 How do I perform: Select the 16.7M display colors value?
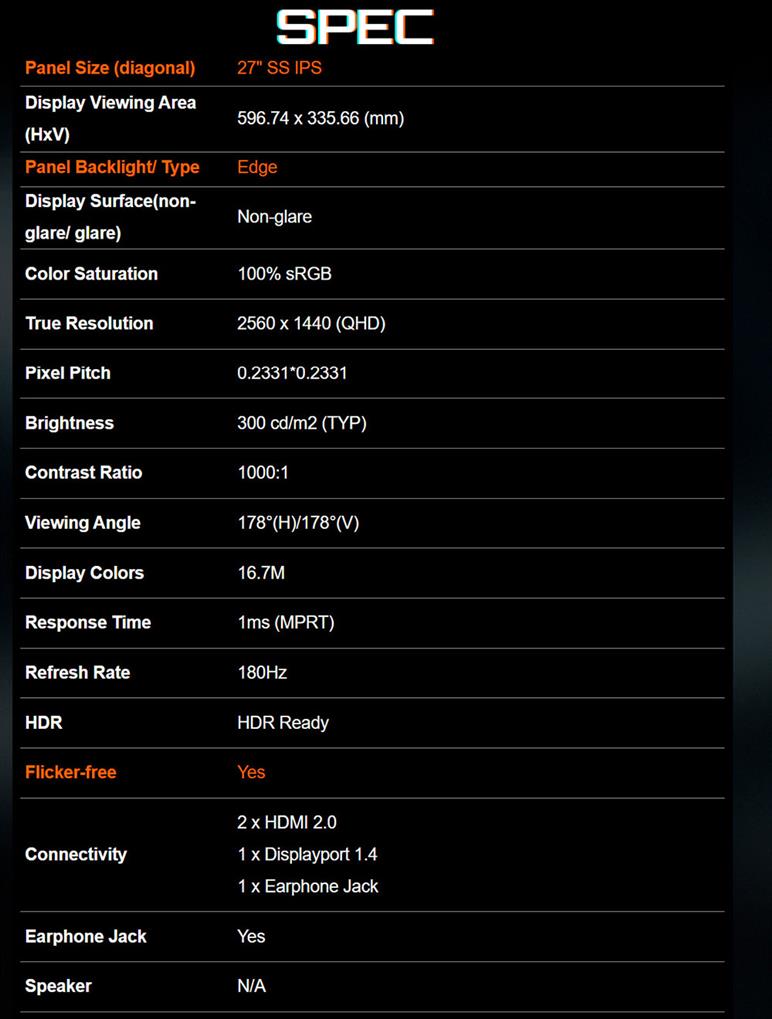pos(261,573)
